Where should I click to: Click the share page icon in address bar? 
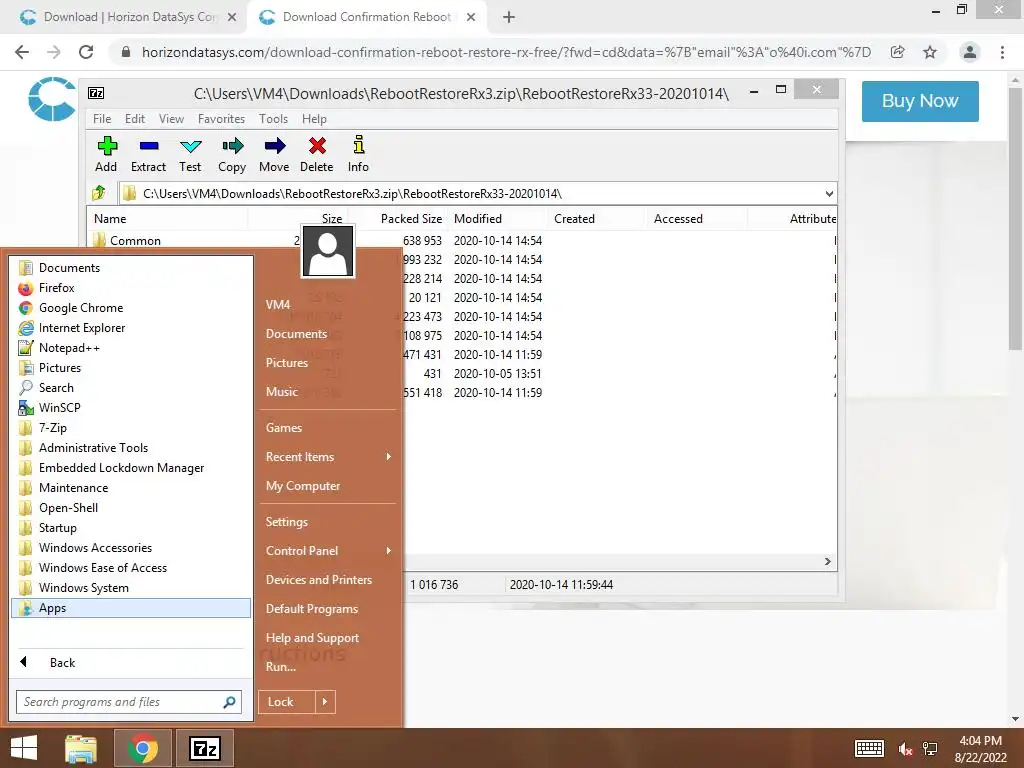tap(898, 52)
